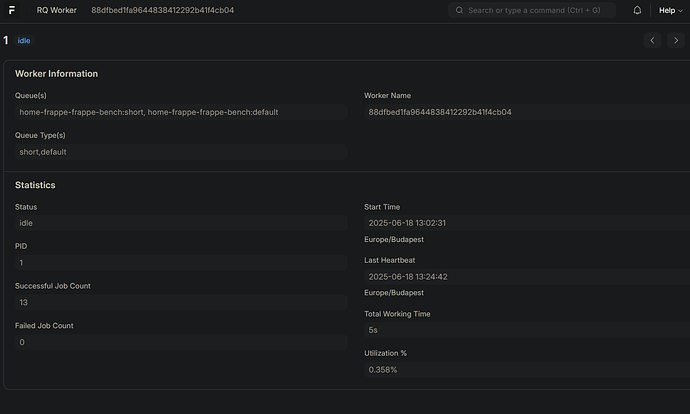Open the Help dropdown menu
This screenshot has width=690, height=414.
671,10
